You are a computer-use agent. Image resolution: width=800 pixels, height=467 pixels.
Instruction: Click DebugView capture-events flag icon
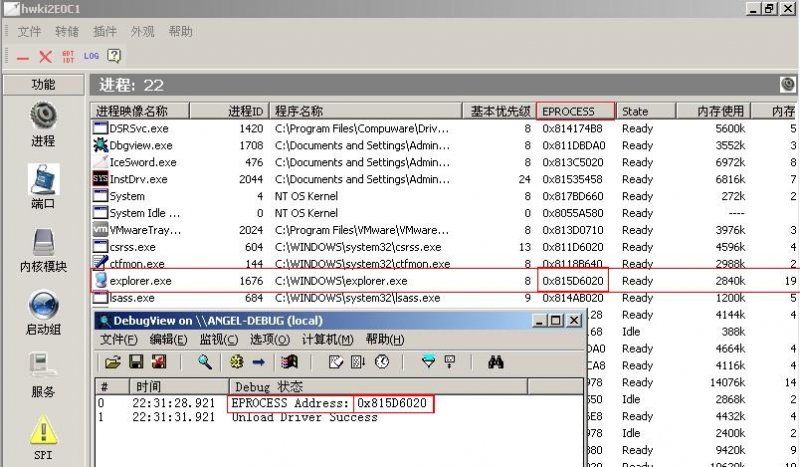[290, 362]
